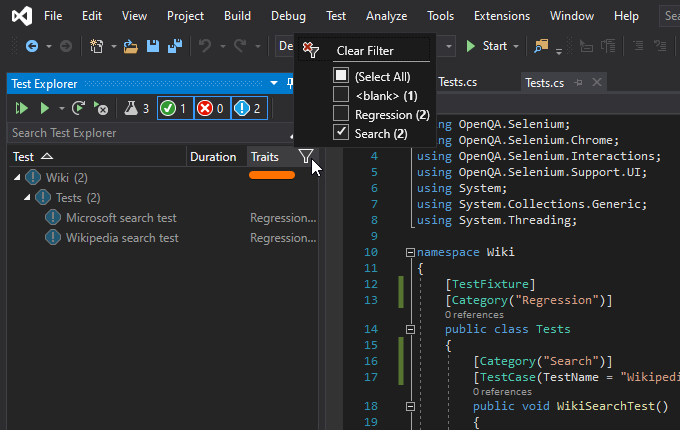
Task: Click the Cancel test run icon
Action: pos(100,108)
